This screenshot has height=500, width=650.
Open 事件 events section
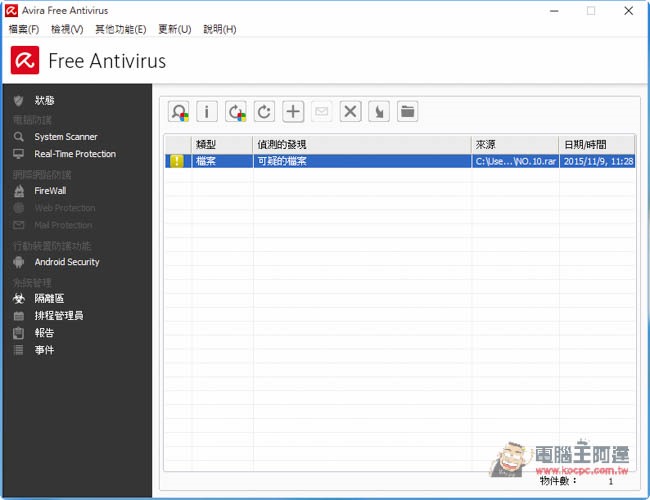point(44,350)
